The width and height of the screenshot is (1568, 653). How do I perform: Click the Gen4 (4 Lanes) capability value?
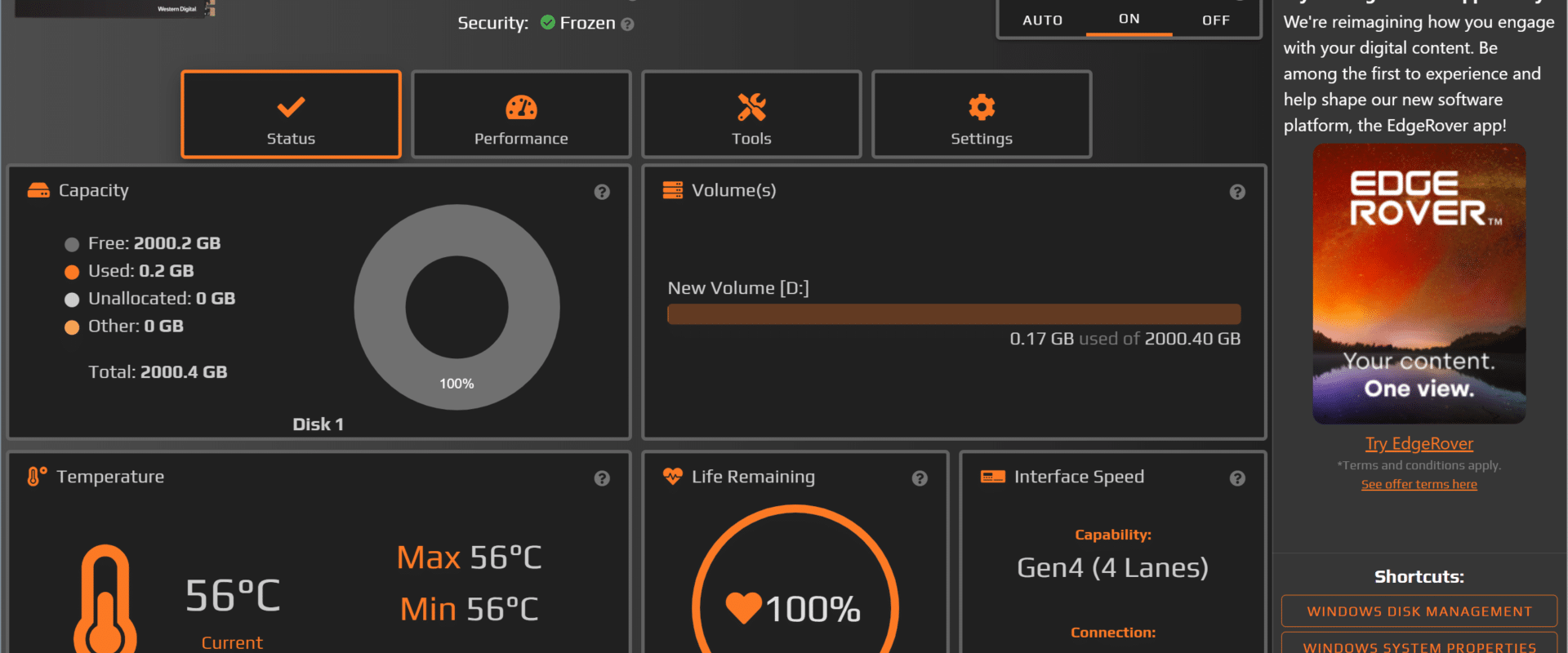[x=1112, y=567]
